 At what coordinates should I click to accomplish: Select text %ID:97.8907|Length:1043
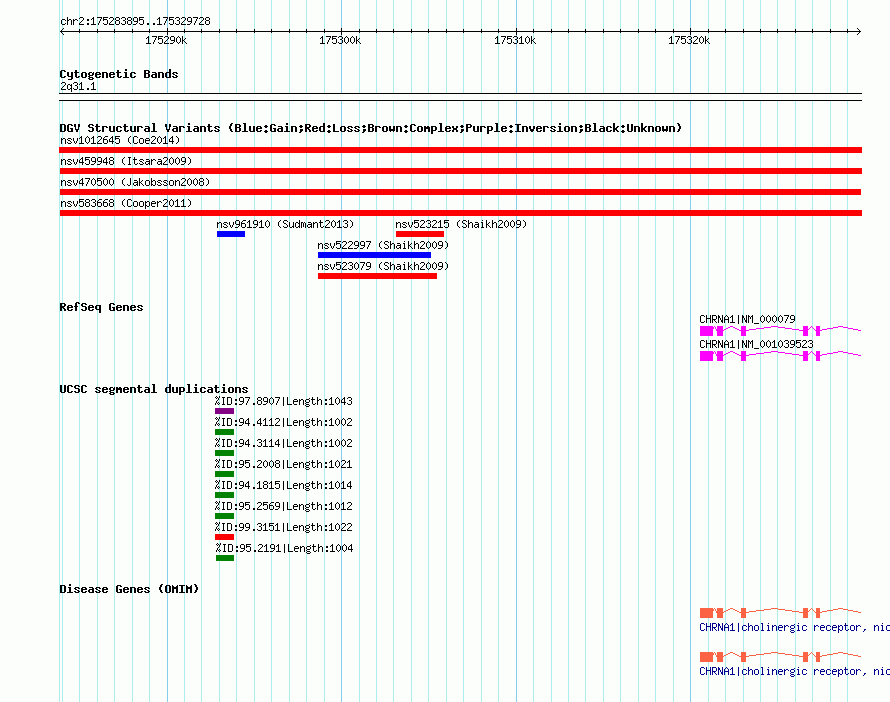pos(283,401)
